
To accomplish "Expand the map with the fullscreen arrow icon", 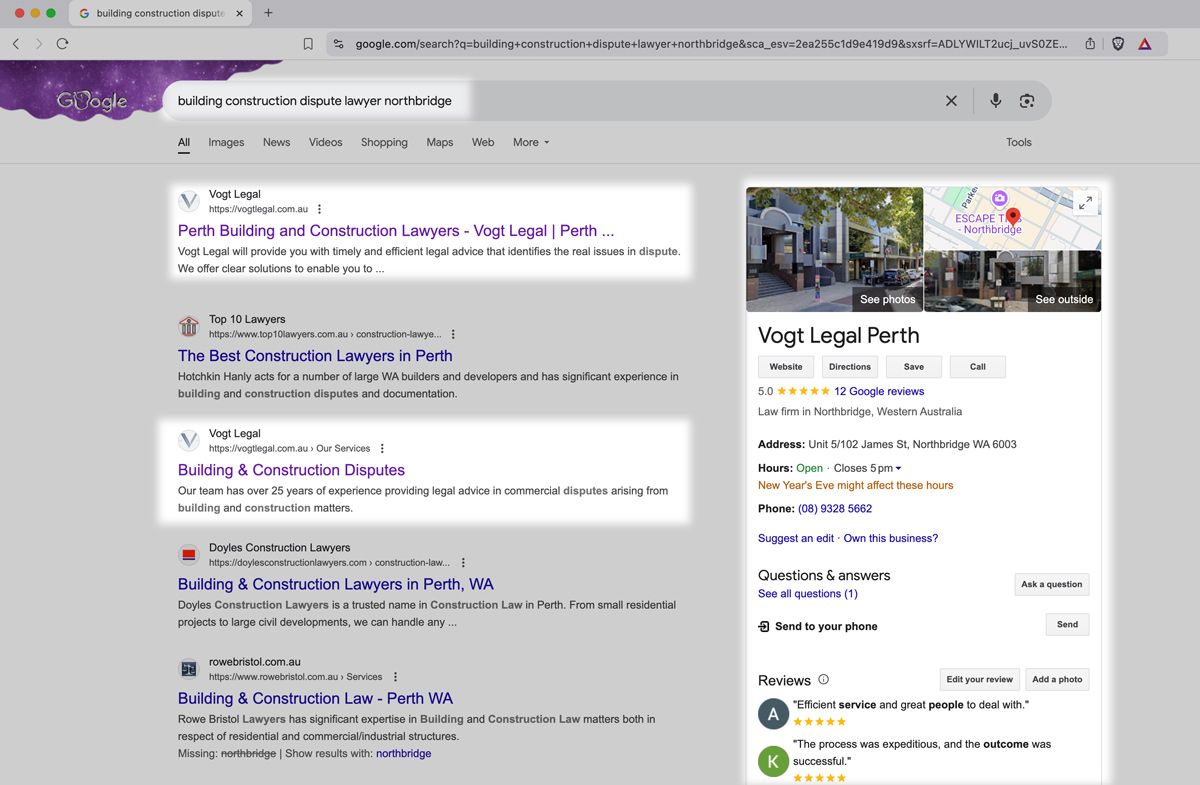I will pos(1086,201).
